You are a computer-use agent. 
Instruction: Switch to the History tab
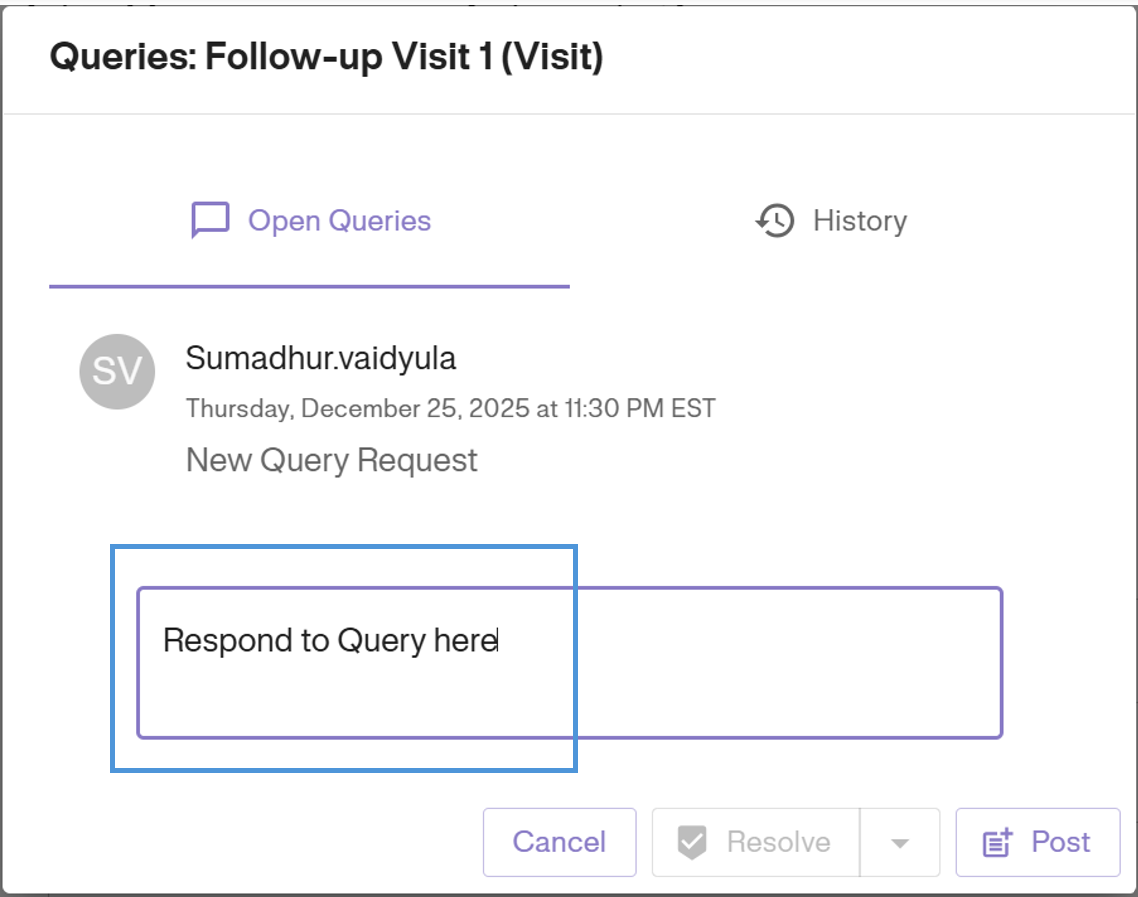859,221
